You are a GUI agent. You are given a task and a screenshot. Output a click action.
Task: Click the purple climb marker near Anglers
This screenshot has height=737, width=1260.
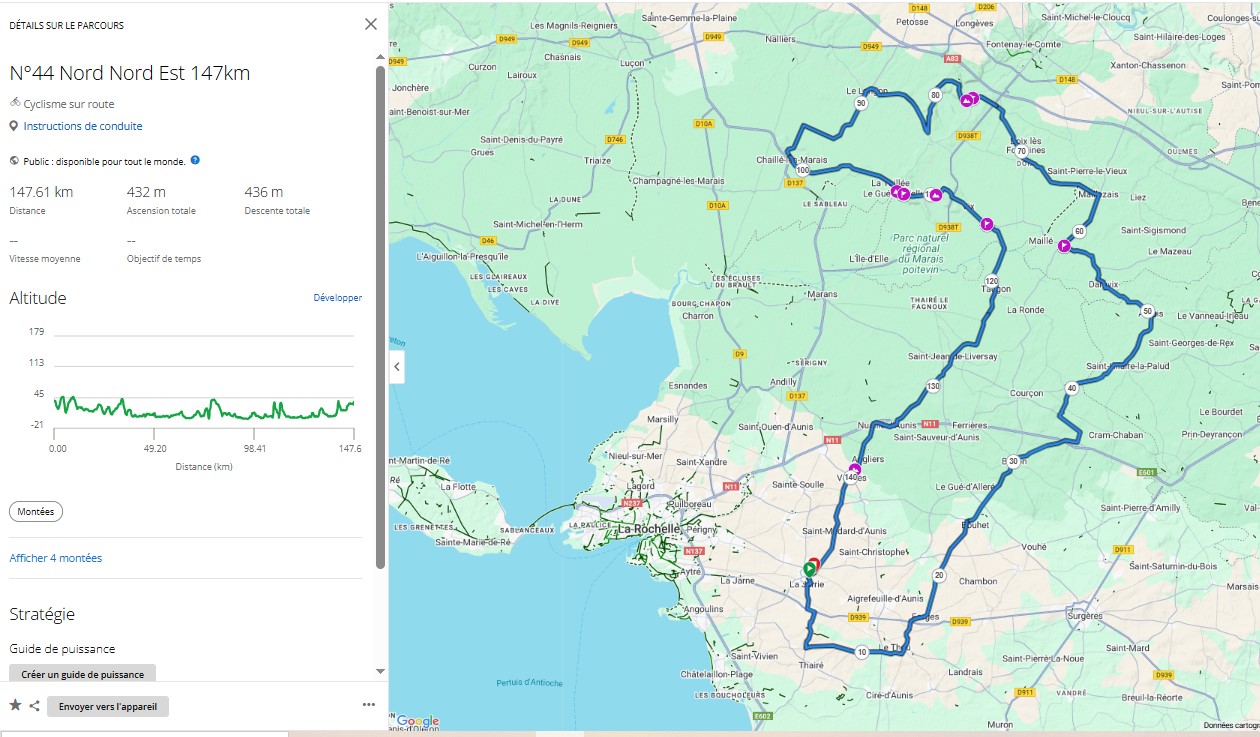point(854,468)
